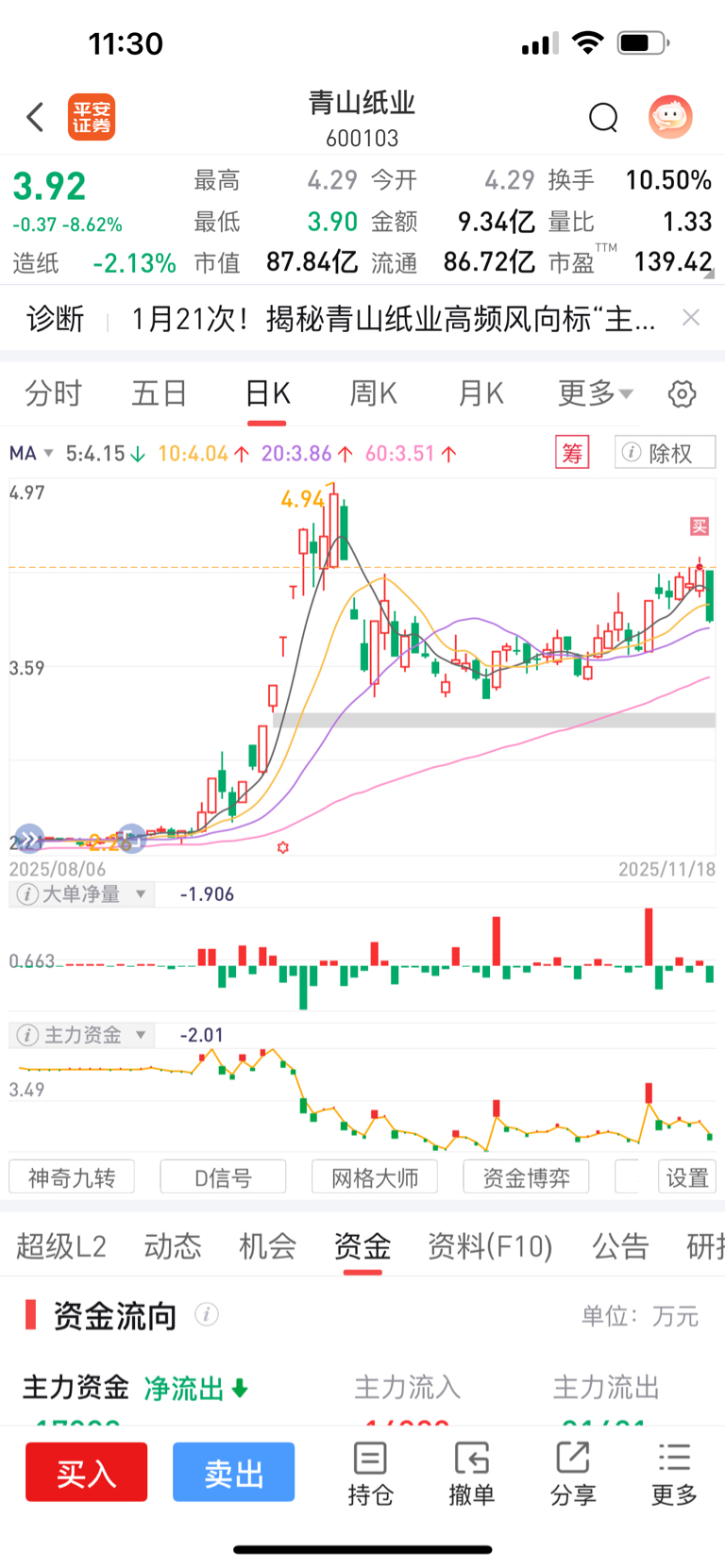Switch to 五日 chart tab
725x1568 pixels.
click(x=160, y=393)
